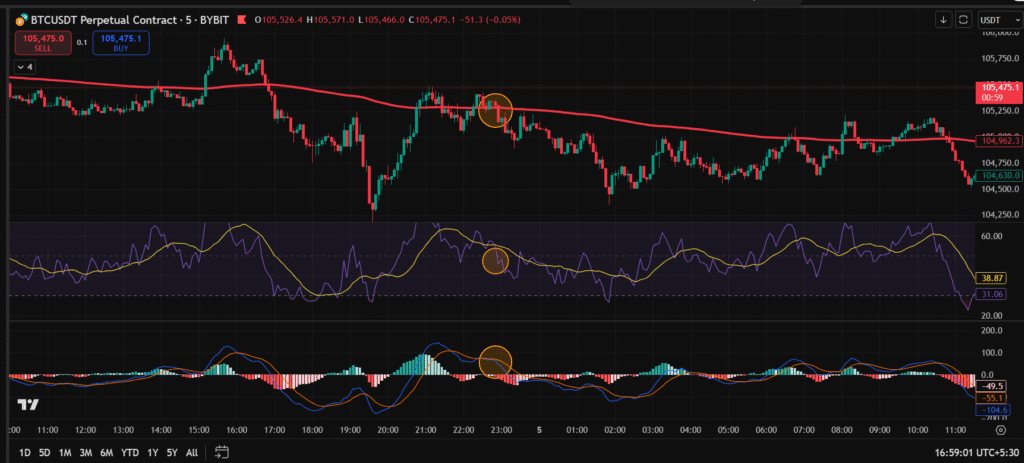The height and width of the screenshot is (463, 1024).
Task: Select the 5Y time range
Action: coord(172,453)
